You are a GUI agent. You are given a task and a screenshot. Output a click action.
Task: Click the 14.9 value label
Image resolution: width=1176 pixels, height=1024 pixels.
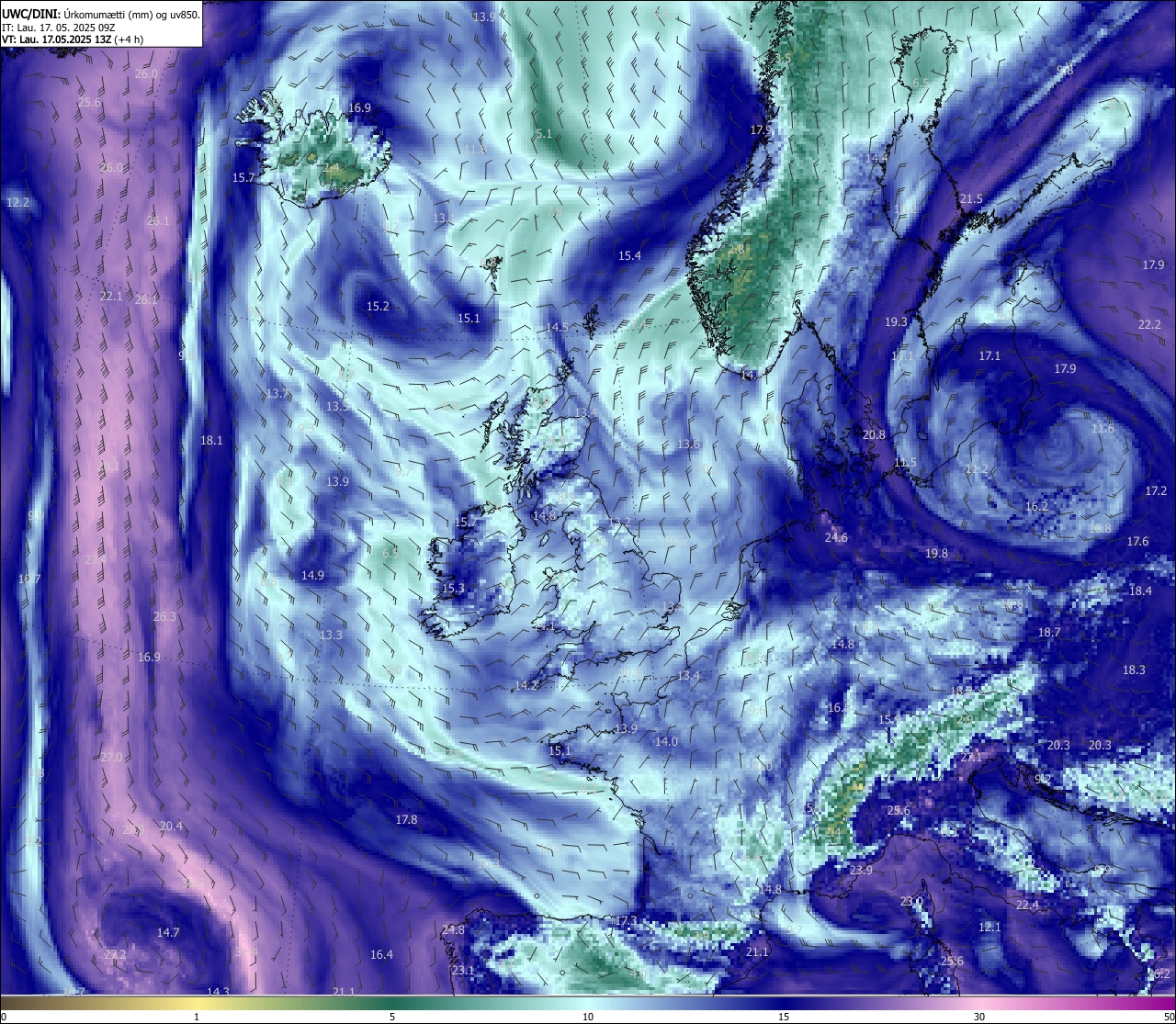coord(312,575)
